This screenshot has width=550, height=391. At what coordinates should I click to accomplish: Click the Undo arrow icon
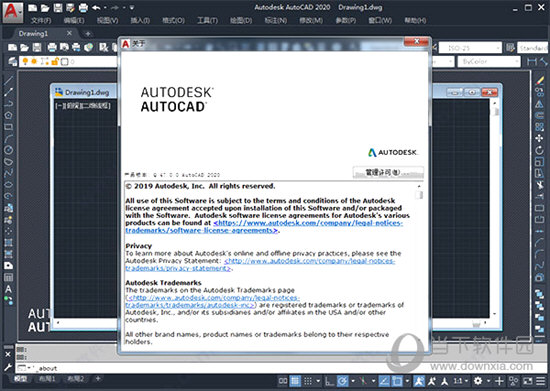pyautogui.click(x=96, y=7)
